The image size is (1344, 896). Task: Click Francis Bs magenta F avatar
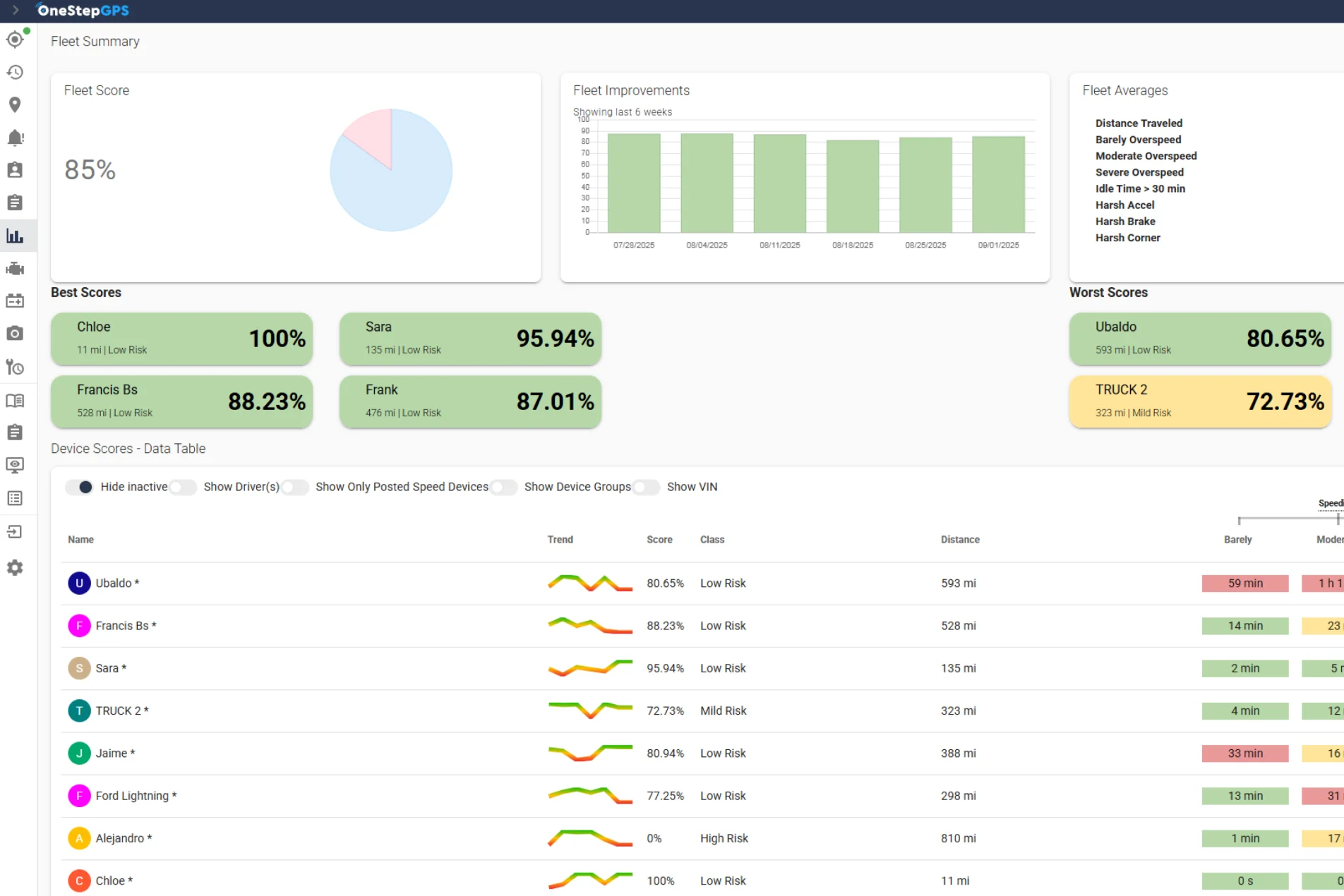click(79, 625)
